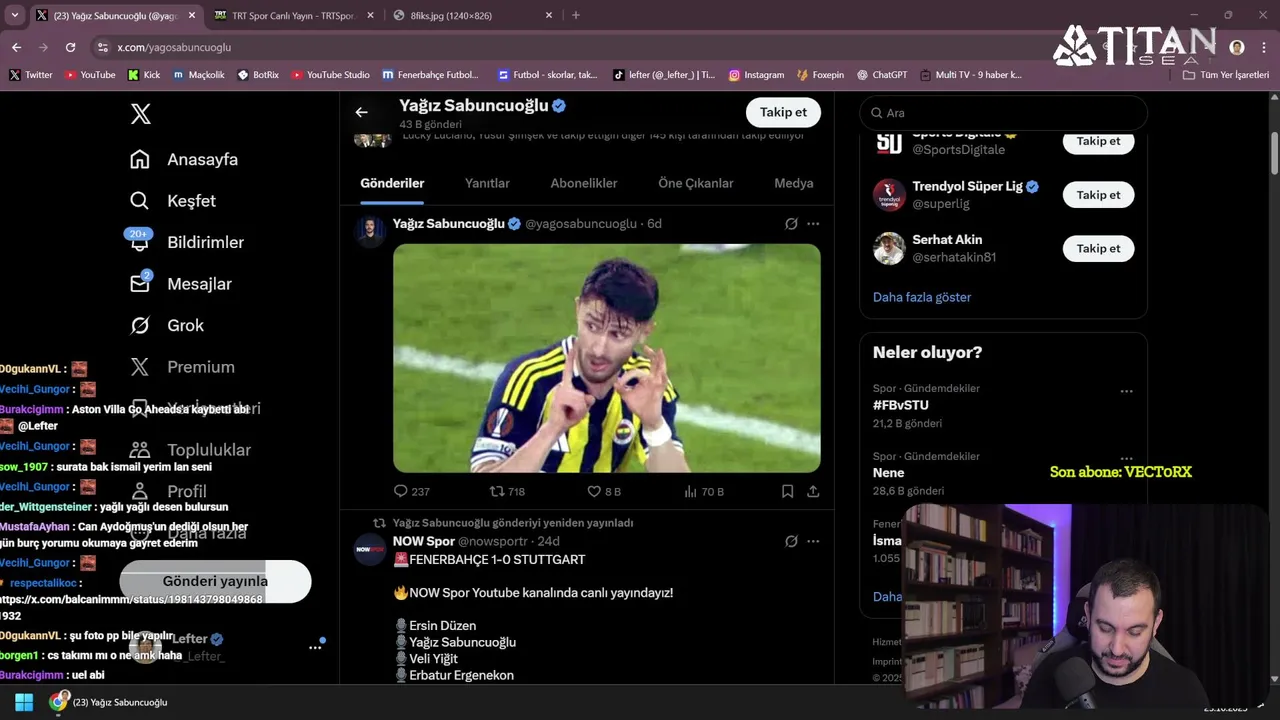Reload the page in Chrome
Screen dimensions: 1280x720
70,47
